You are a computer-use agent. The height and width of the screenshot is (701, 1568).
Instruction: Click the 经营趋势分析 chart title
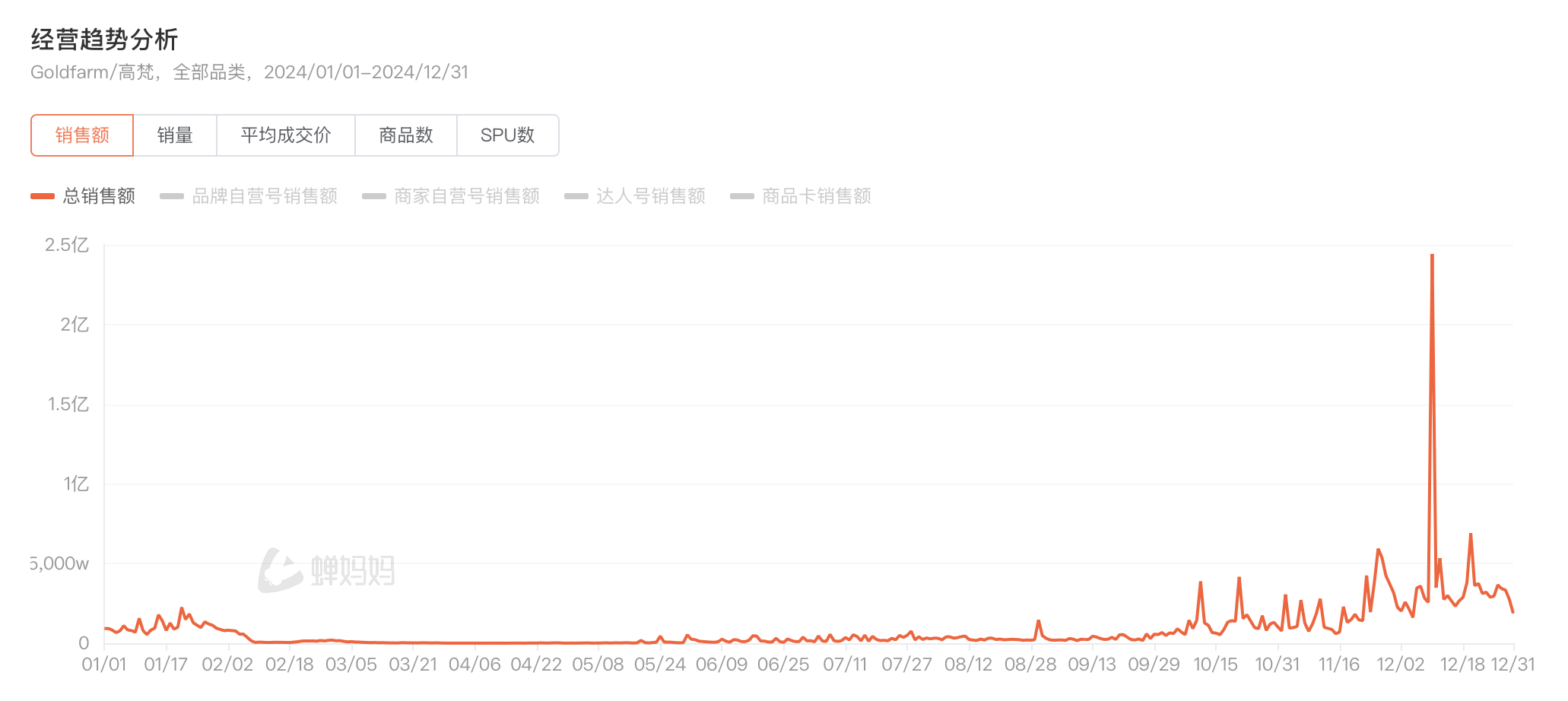[x=104, y=40]
